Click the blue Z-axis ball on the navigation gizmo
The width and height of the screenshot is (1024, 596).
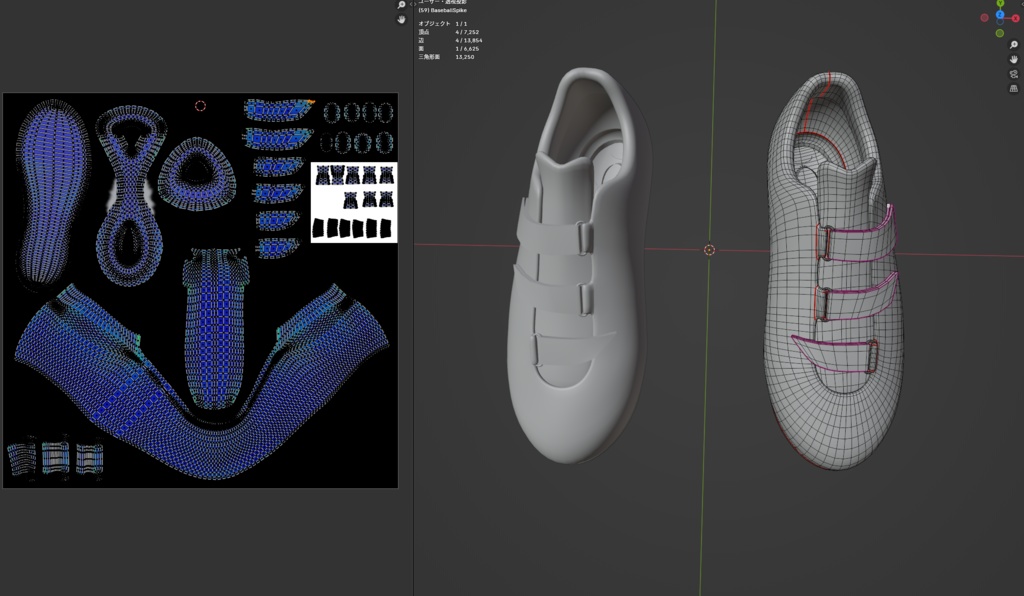click(1000, 14)
